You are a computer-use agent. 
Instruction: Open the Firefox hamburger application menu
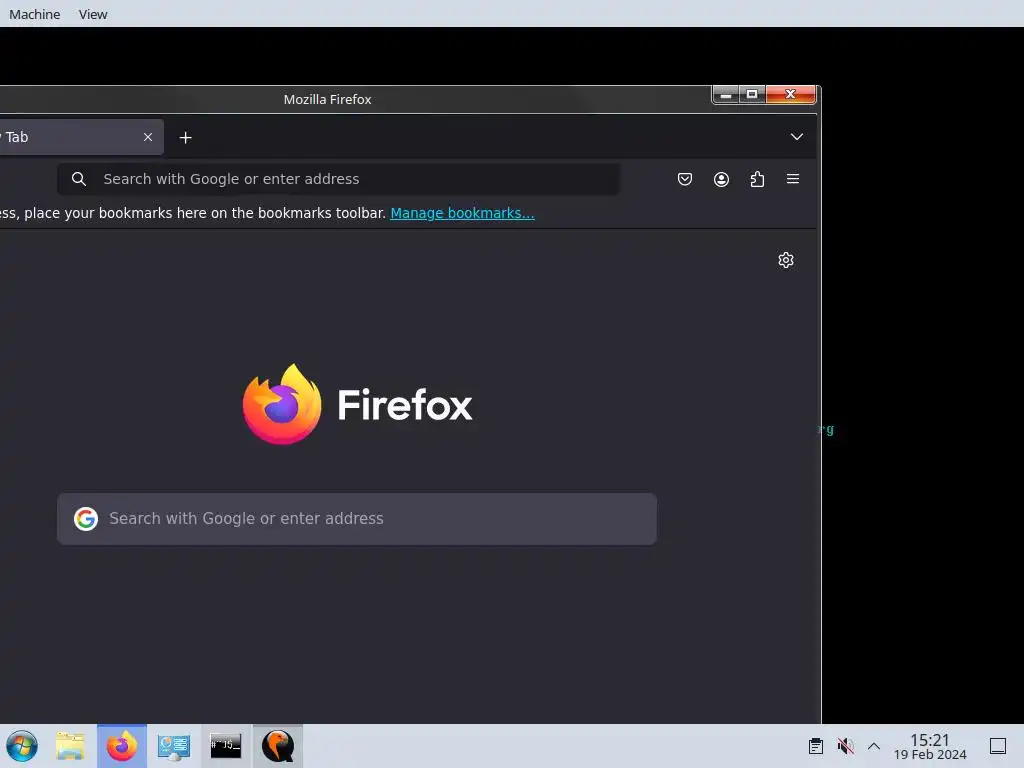793,179
